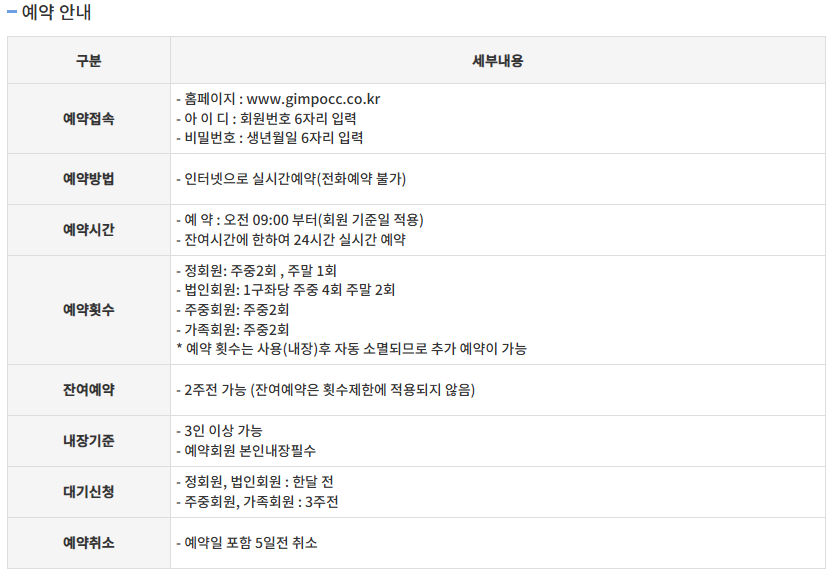This screenshot has width=836, height=577.
Task: Click the '예약시간' row label
Action: [x=89, y=229]
